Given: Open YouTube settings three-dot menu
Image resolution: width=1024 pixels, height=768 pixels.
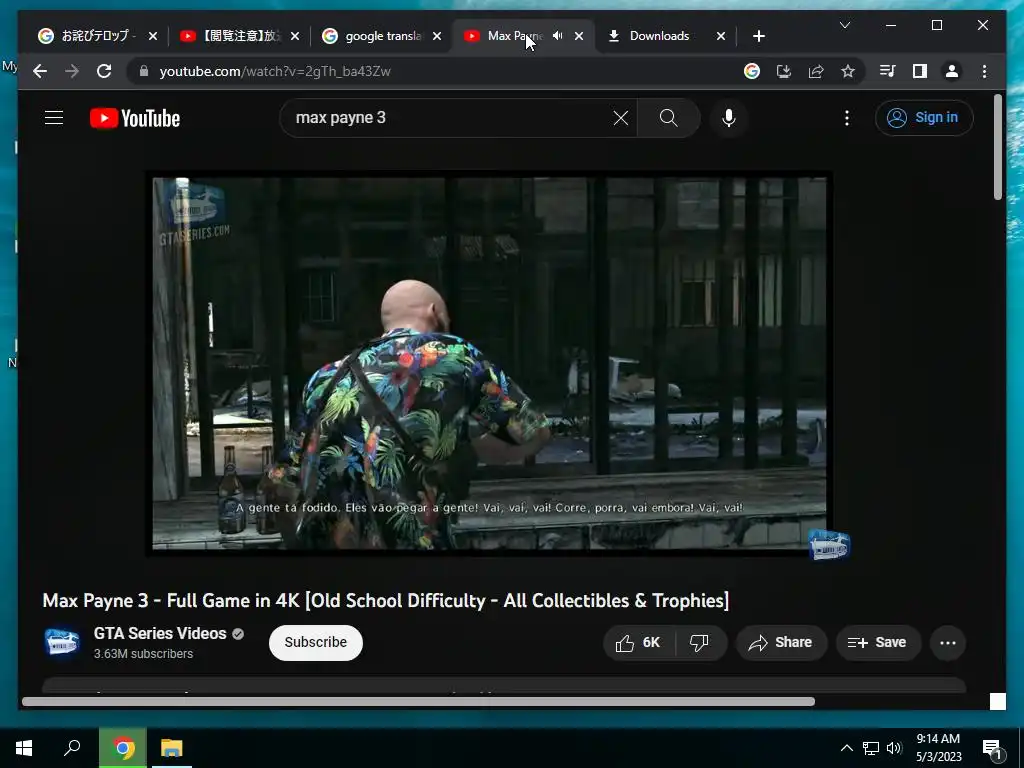Looking at the screenshot, I should tap(846, 118).
